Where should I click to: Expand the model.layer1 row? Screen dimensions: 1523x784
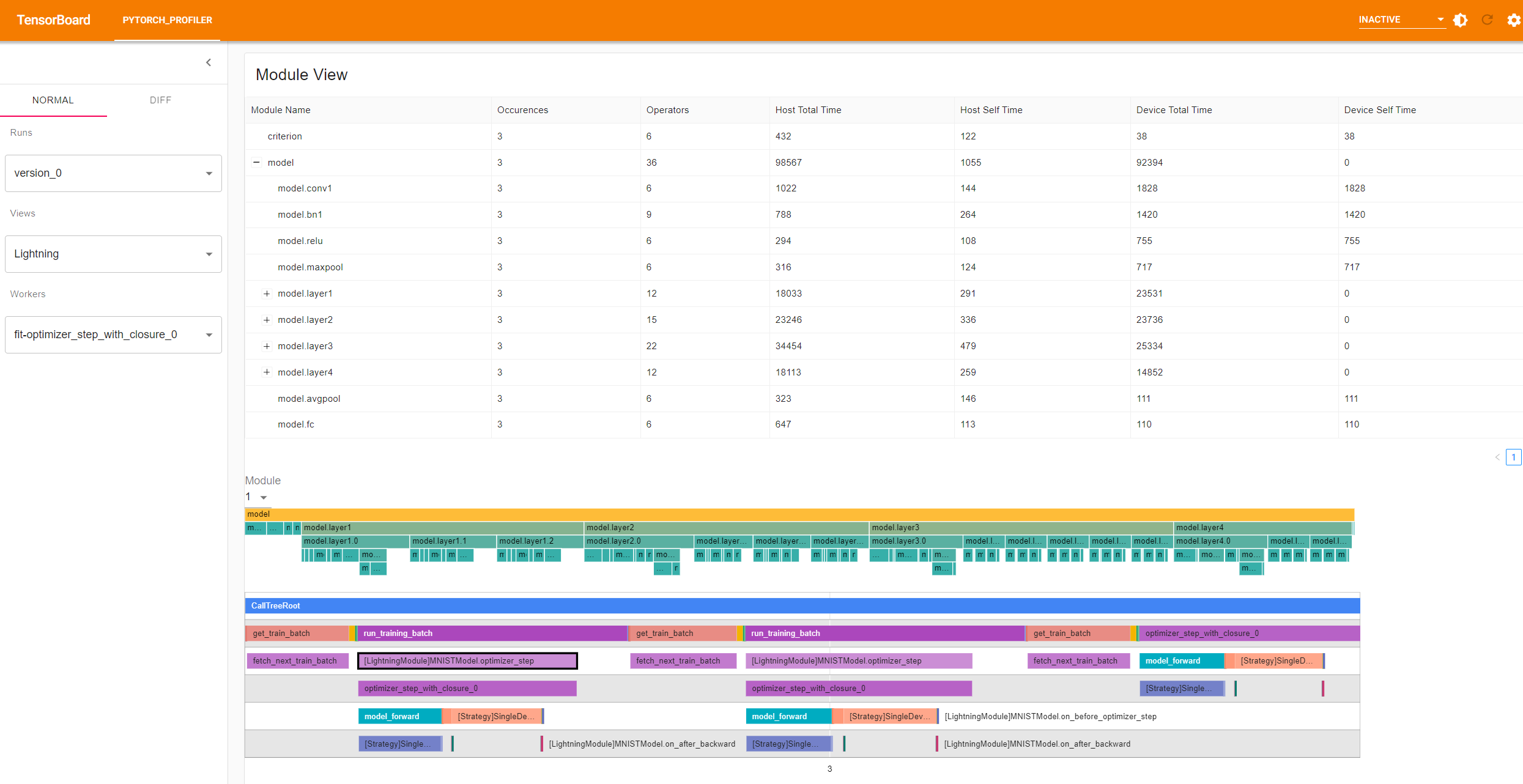click(267, 294)
